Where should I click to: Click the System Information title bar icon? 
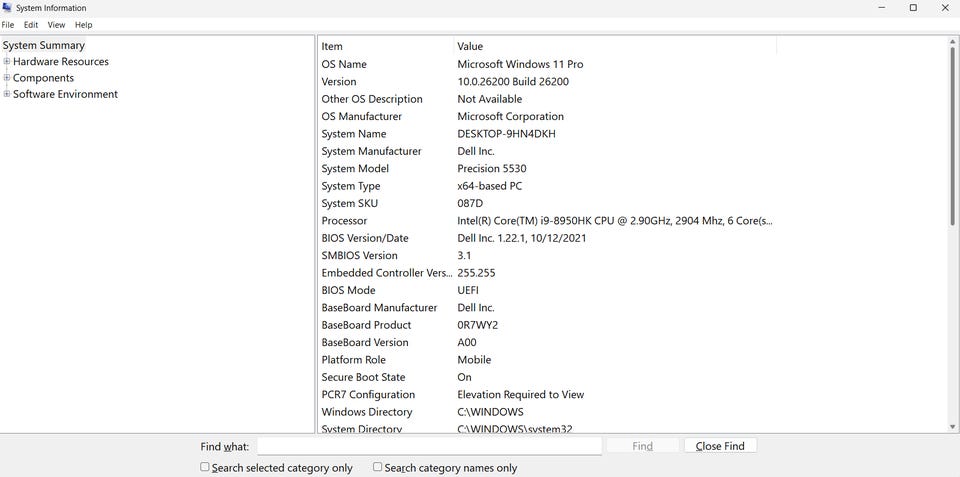(8, 8)
